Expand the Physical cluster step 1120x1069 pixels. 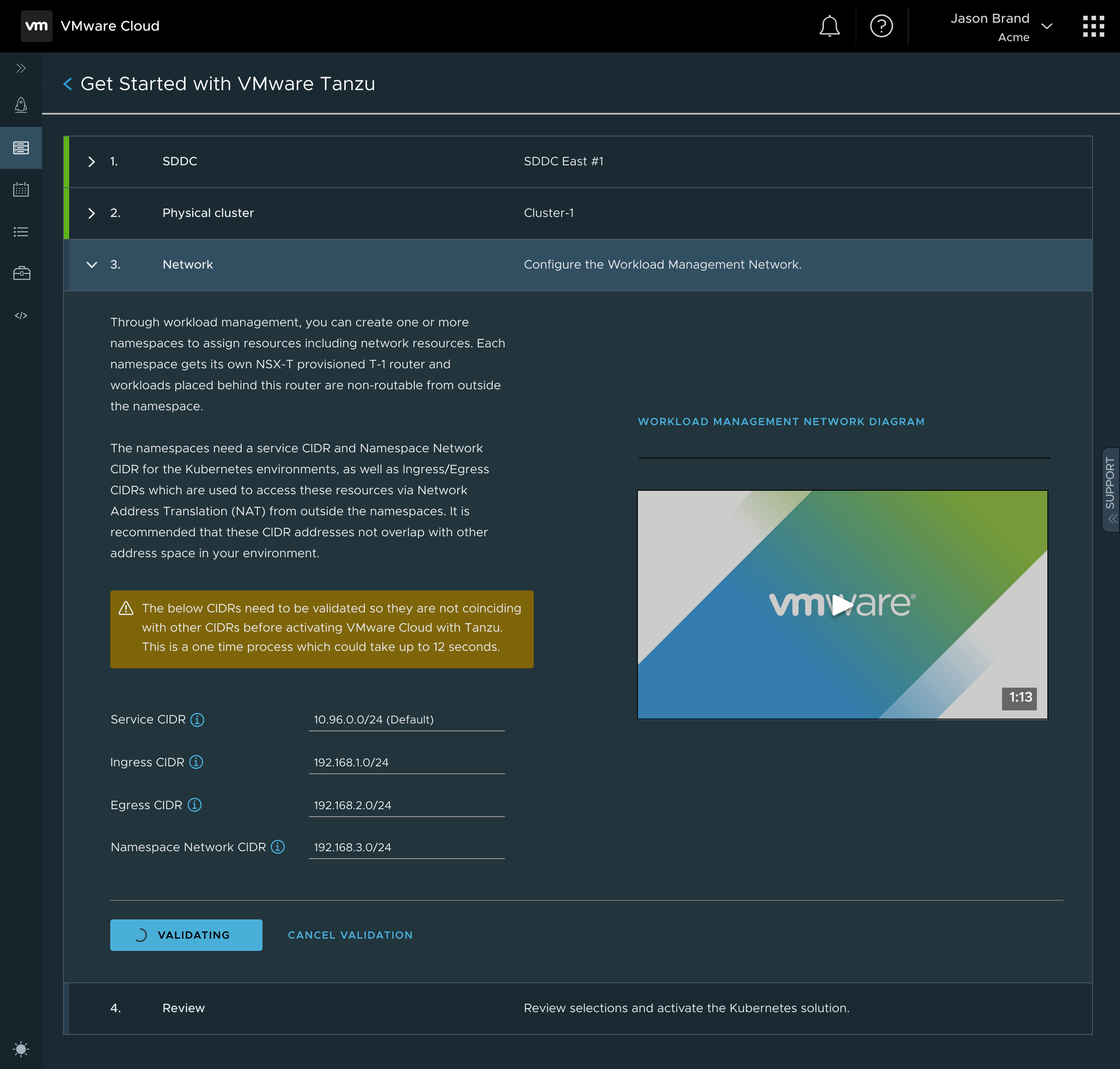pos(92,213)
